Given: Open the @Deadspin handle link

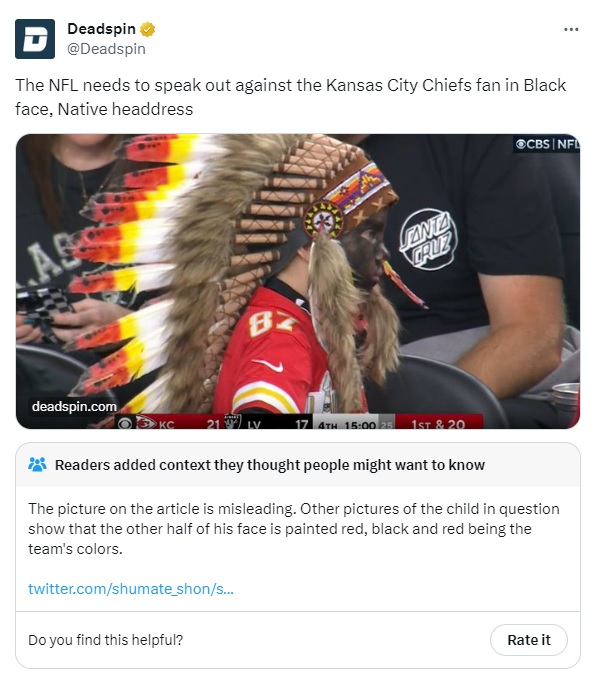Looking at the screenshot, I should pyautogui.click(x=106, y=49).
